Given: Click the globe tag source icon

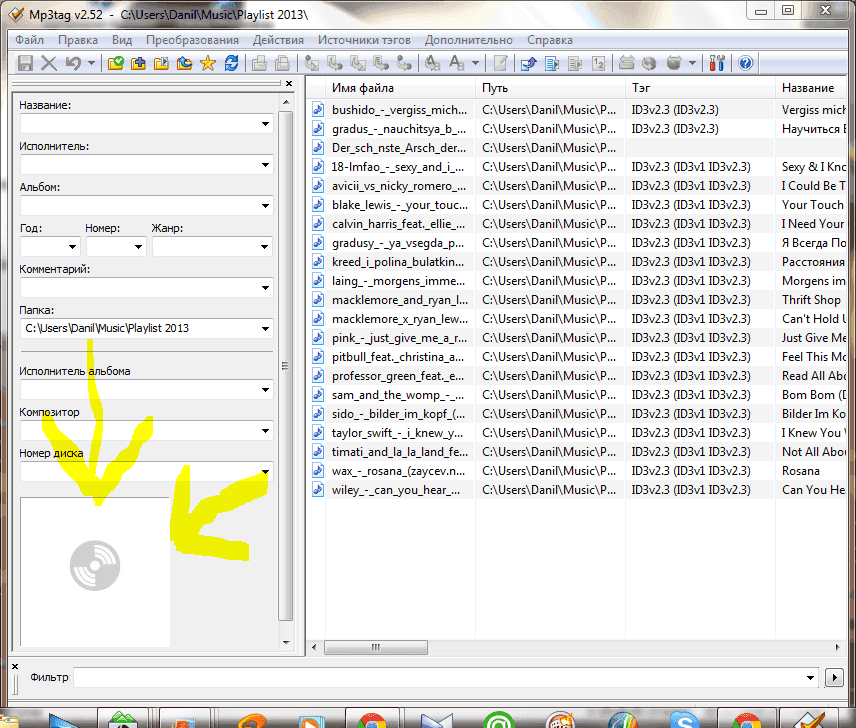Looking at the screenshot, I should coord(650,63).
